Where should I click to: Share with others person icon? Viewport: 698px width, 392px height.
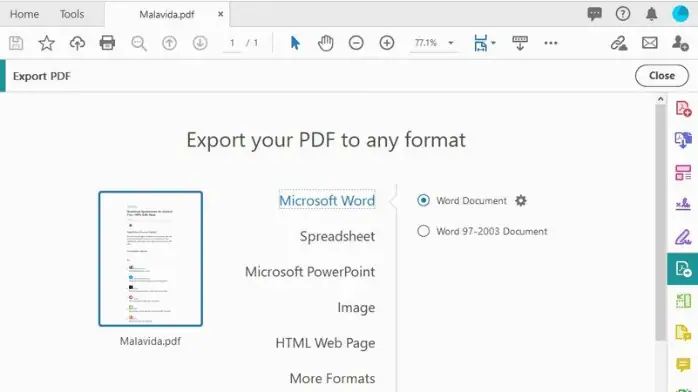[x=680, y=43]
